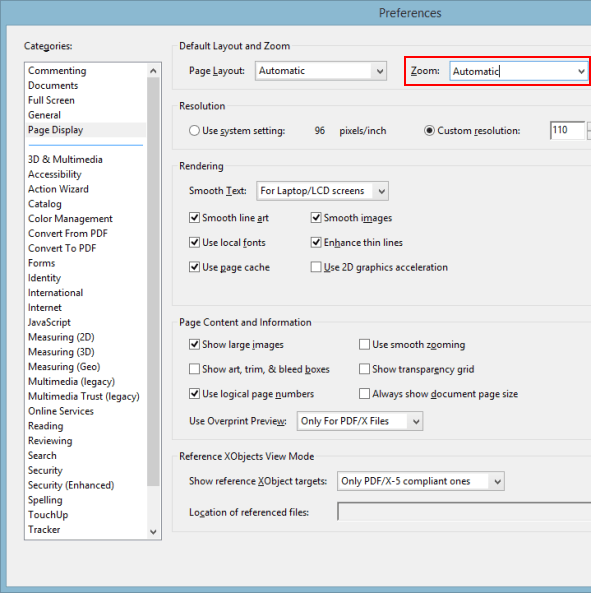Open the Smooth Text dropdown

pos(322,191)
